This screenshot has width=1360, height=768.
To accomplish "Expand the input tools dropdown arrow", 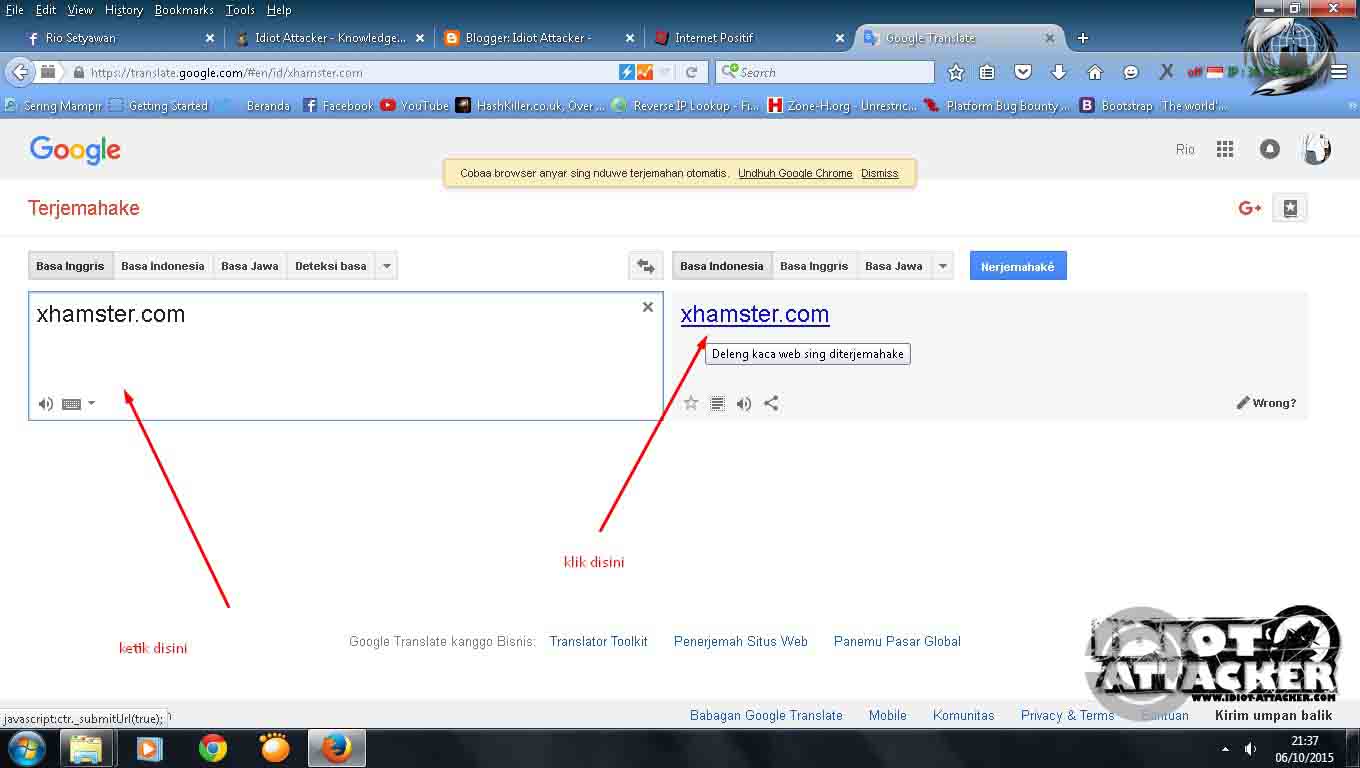I will (91, 404).
